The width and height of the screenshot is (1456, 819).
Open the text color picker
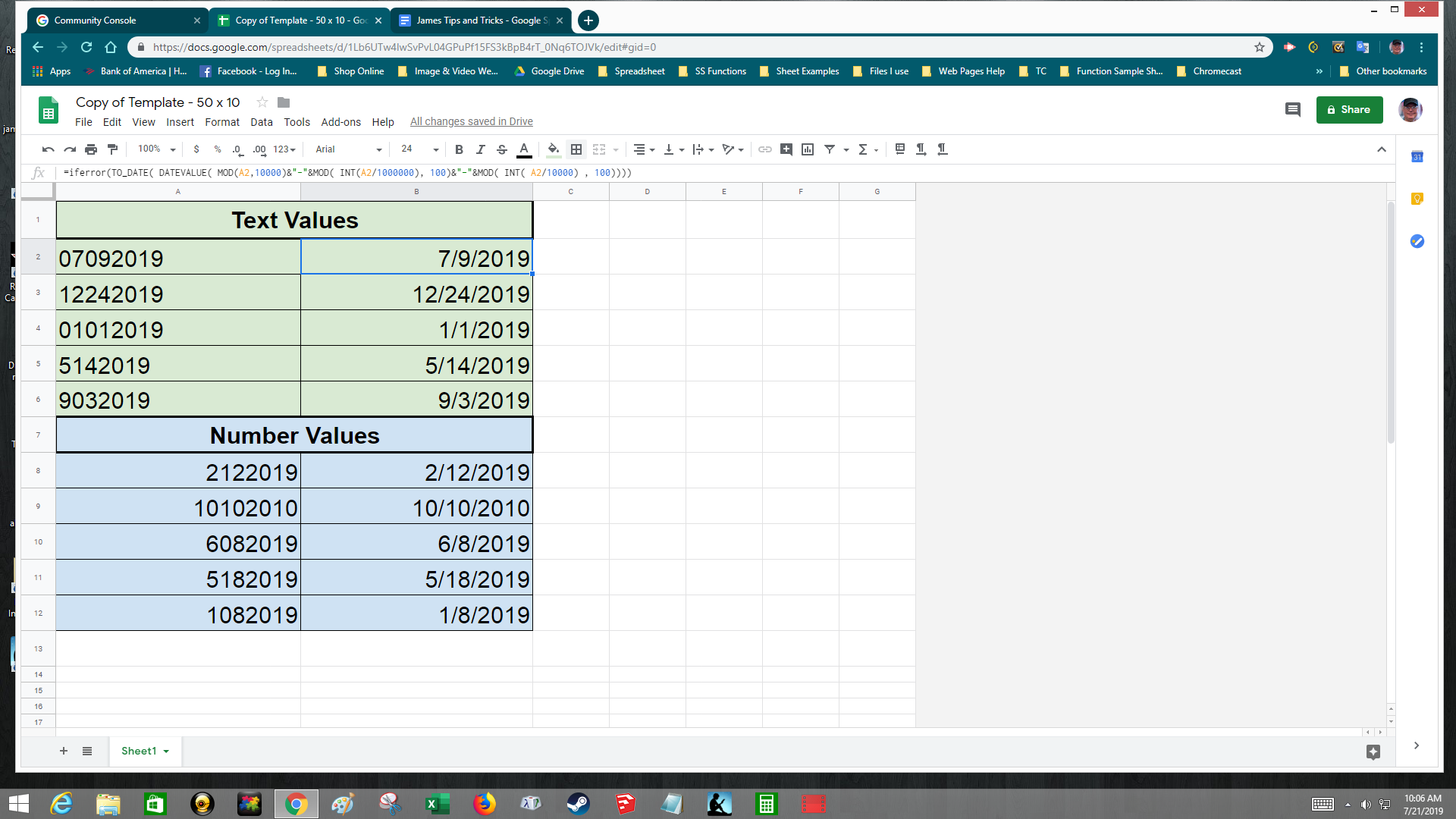tap(523, 149)
